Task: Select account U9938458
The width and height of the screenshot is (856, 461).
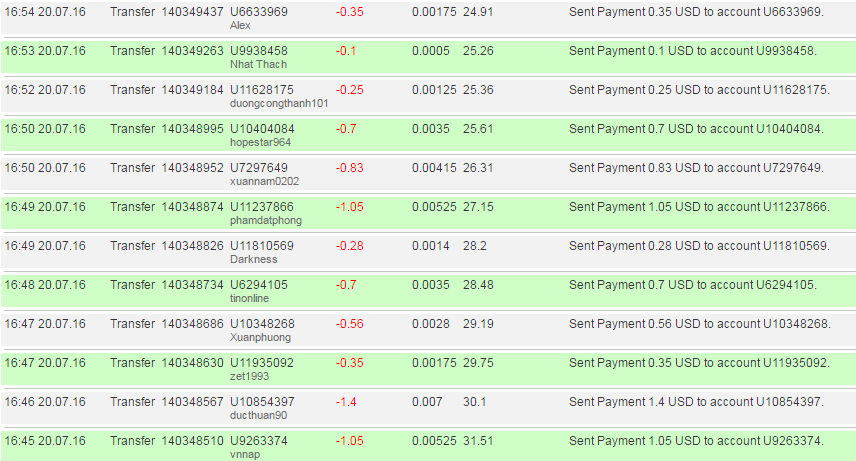Action: [259, 51]
